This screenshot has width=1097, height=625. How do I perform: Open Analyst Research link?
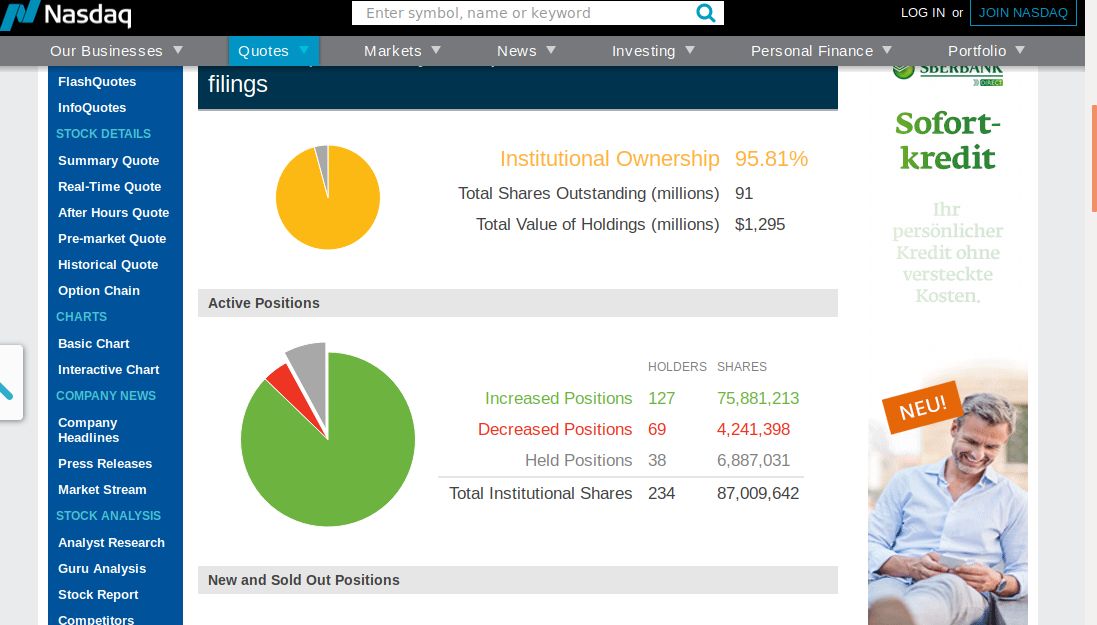(x=111, y=543)
